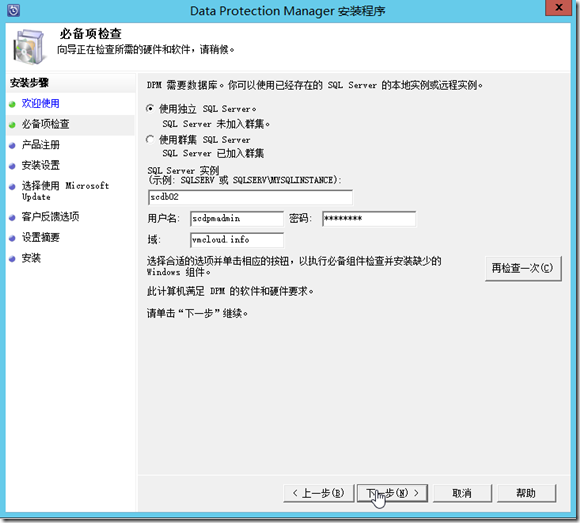
Task: Click the blue bullet beside 设置摘要
Action: [12, 238]
